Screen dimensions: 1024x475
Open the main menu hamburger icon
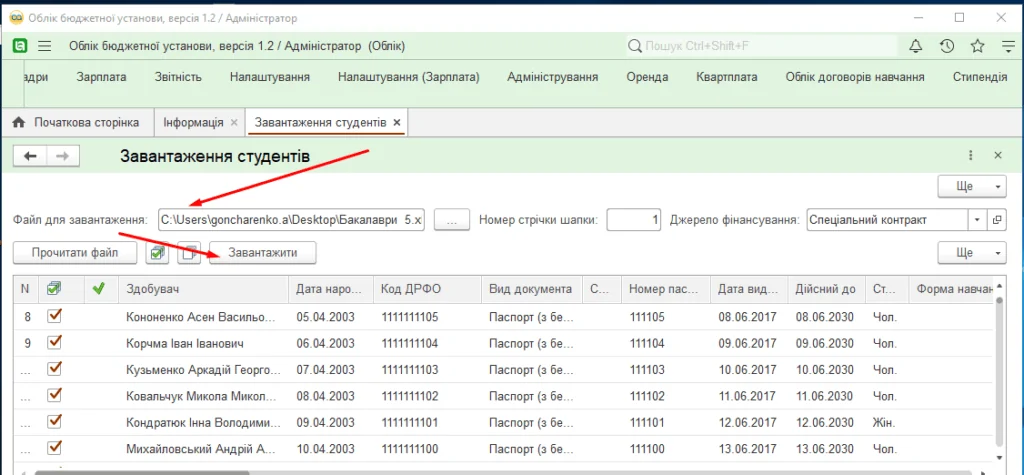click(x=44, y=46)
